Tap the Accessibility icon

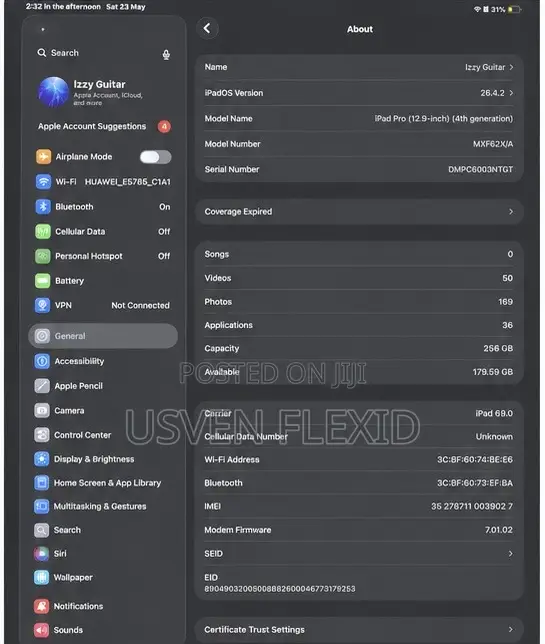click(42, 361)
